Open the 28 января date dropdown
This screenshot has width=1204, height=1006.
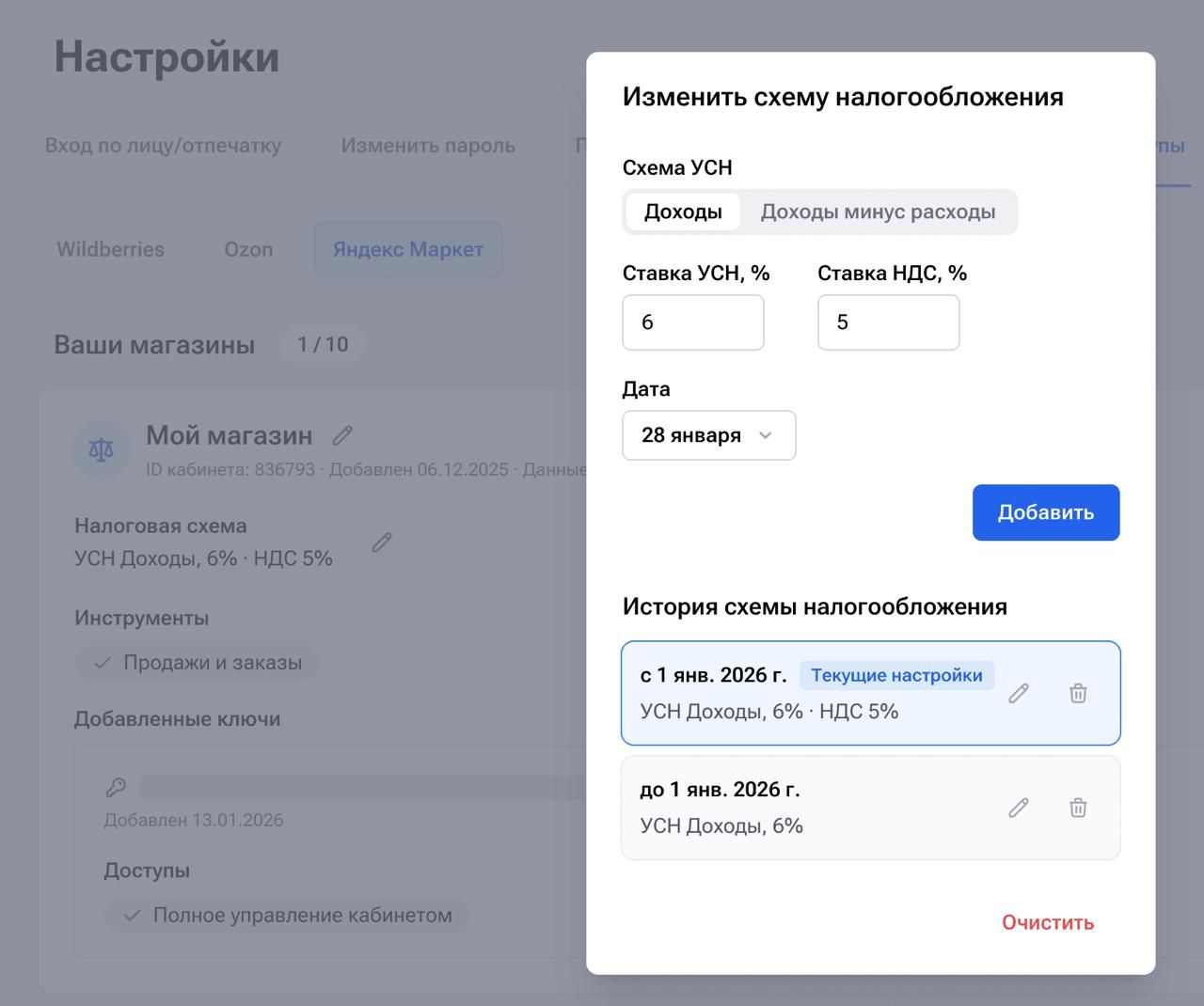(708, 435)
